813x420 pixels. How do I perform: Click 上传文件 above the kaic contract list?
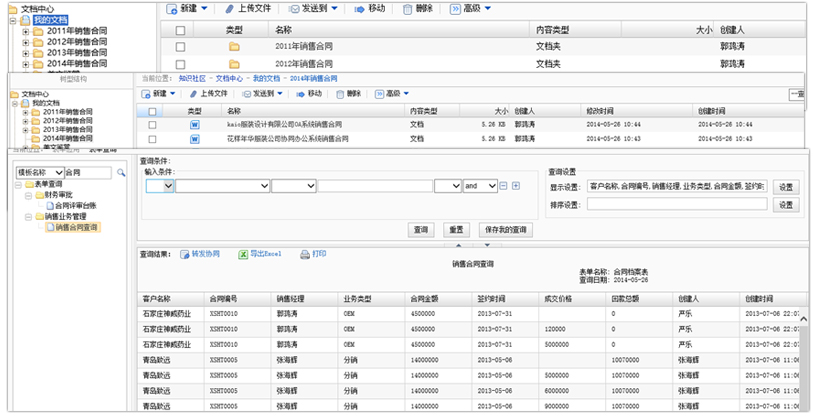pyautogui.click(x=214, y=93)
